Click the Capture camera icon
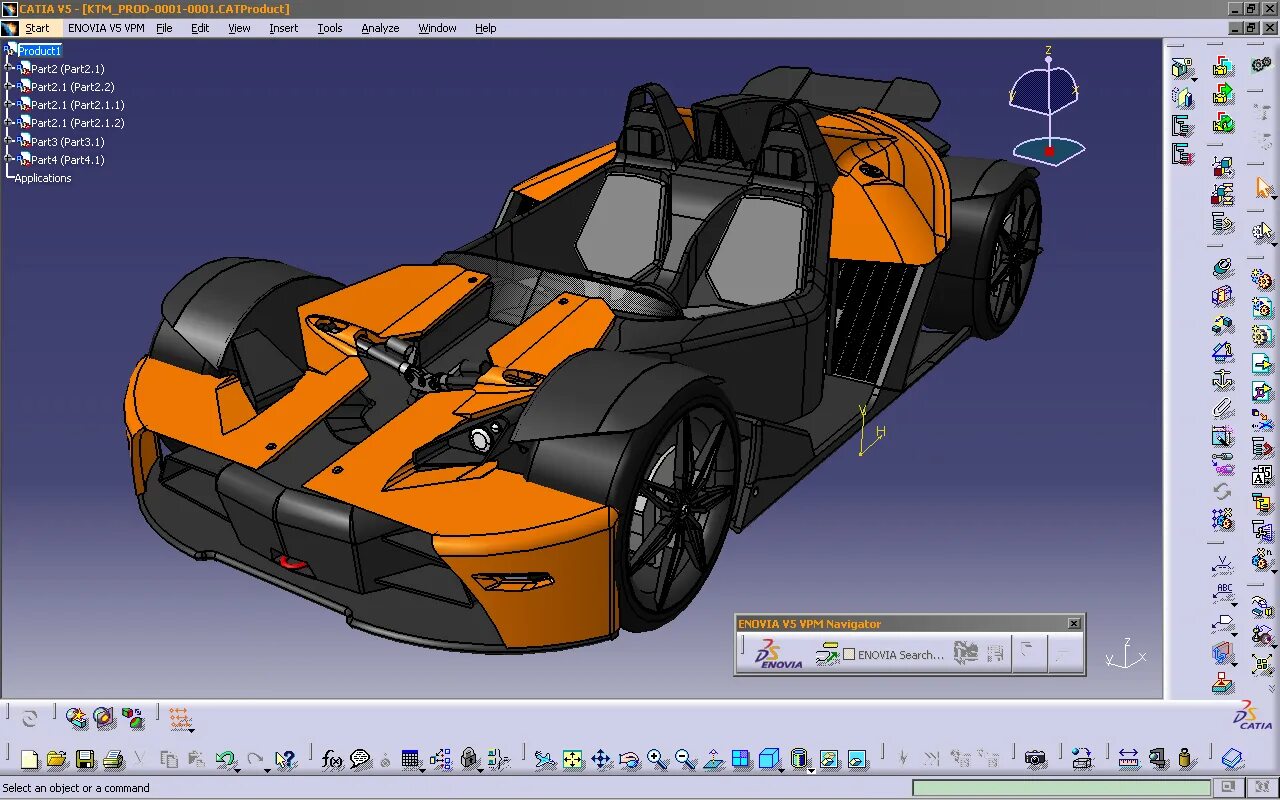Screen dimensions: 1280x800 pyautogui.click(x=1035, y=759)
